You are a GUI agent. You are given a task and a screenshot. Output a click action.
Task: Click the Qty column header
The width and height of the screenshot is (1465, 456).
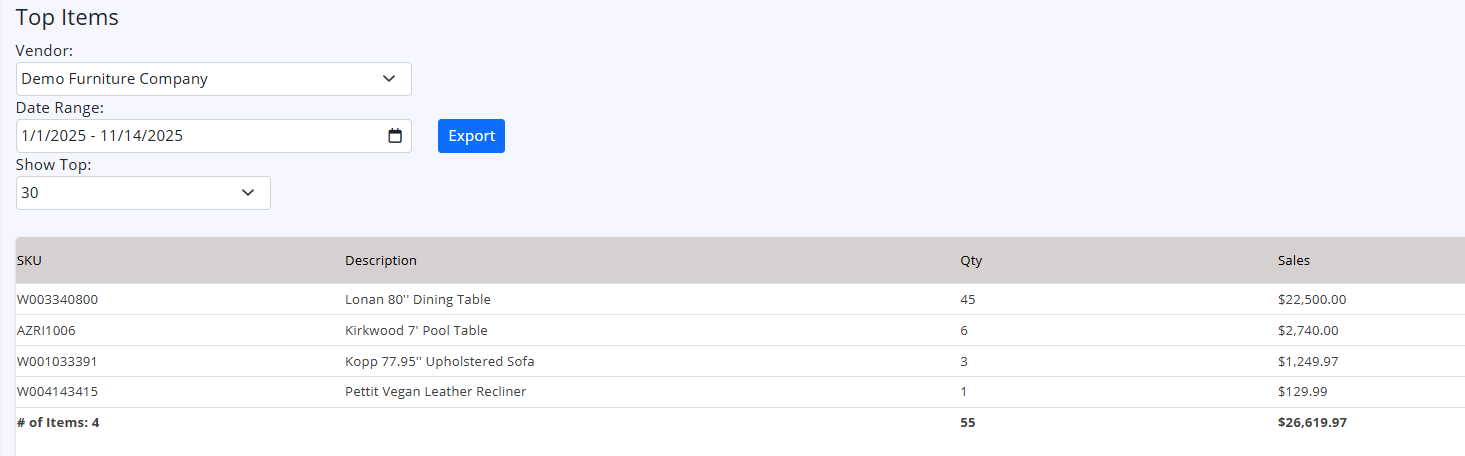971,261
